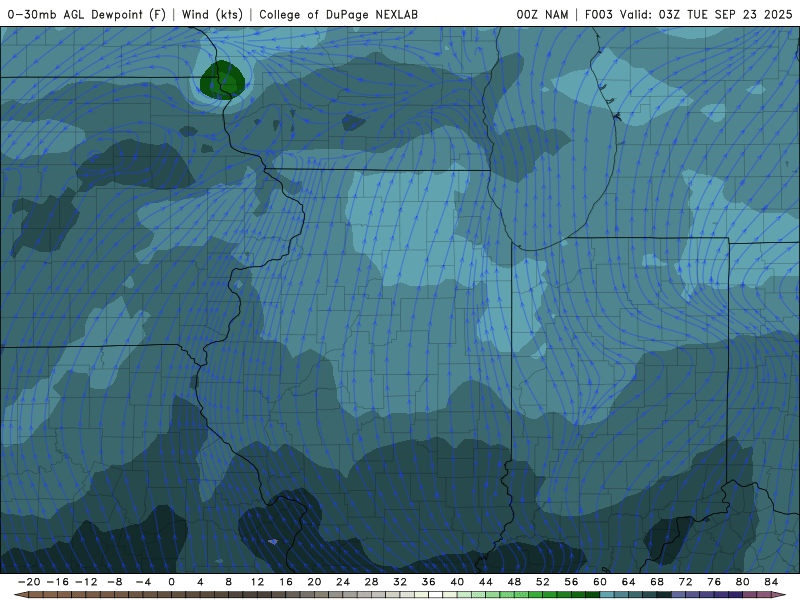
Task: Click the 20 value on the color scale
Action: point(314,582)
